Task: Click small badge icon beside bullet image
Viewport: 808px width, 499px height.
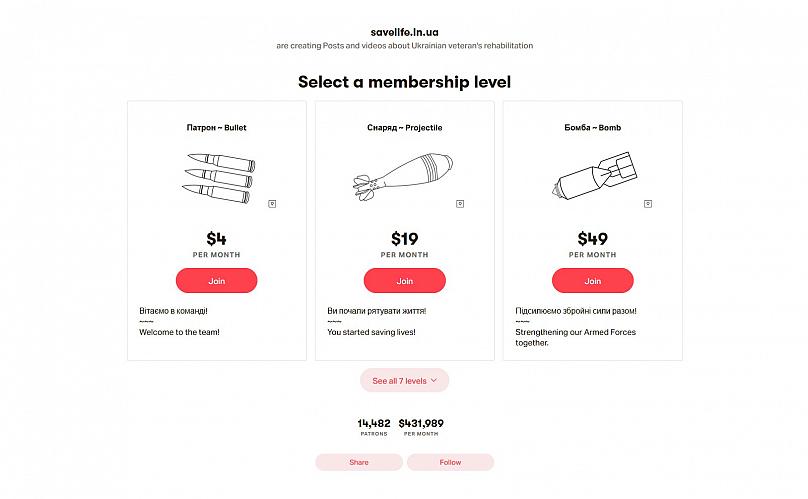Action: coord(272,204)
